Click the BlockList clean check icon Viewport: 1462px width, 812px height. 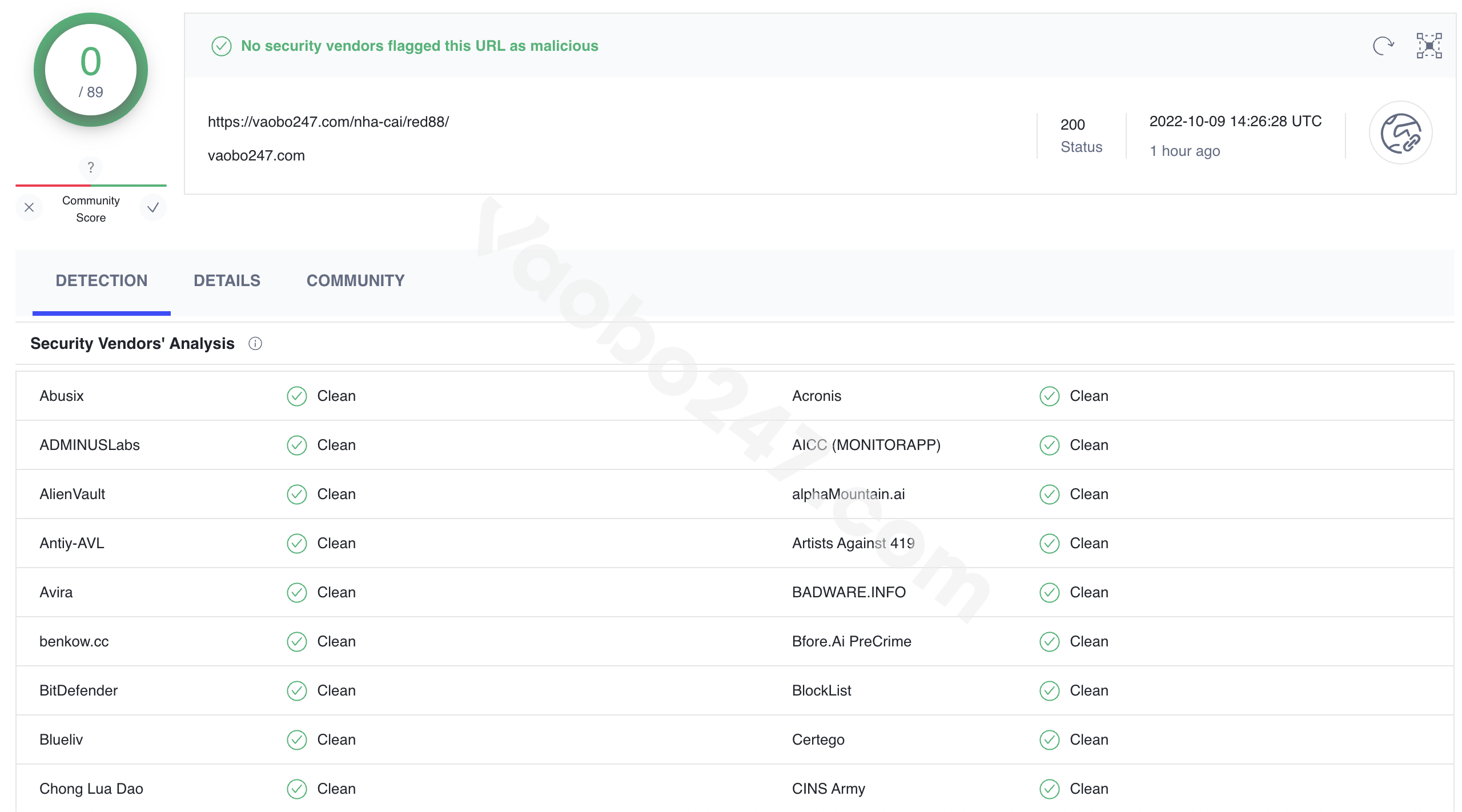(x=1050, y=691)
